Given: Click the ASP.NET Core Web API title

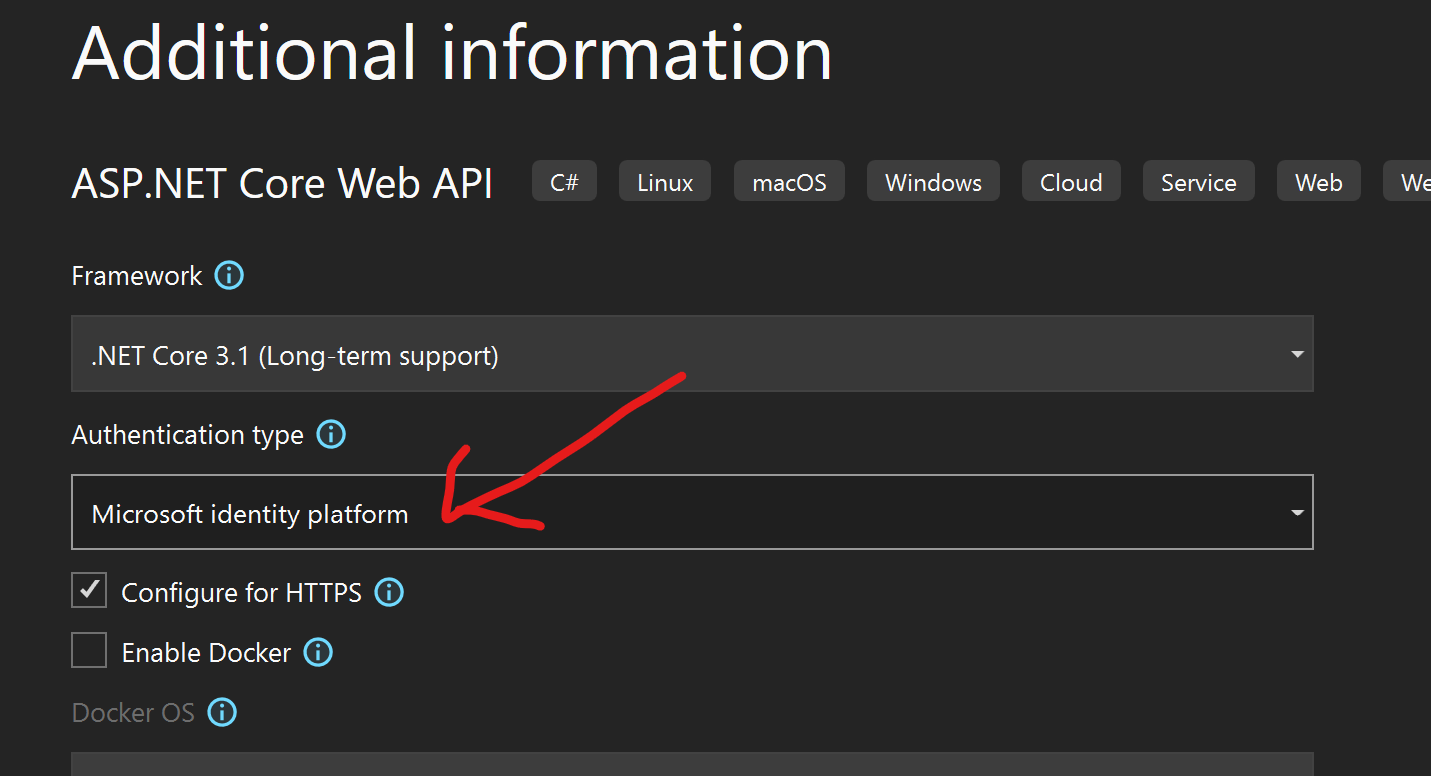Looking at the screenshot, I should 282,183.
